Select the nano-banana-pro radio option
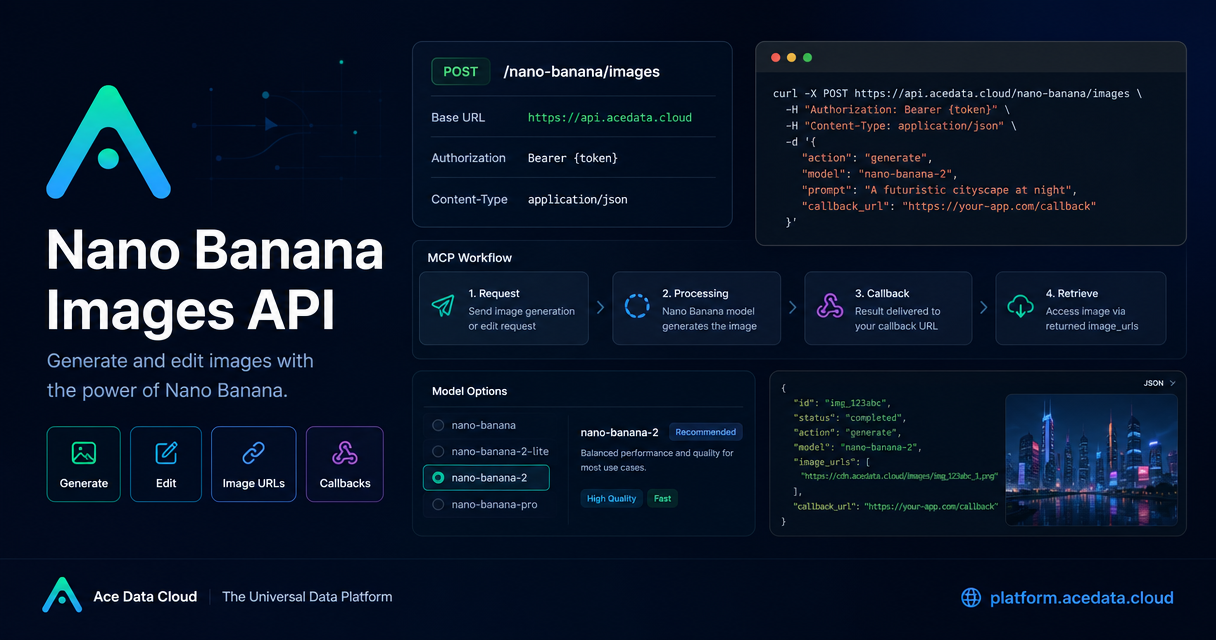Image resolution: width=1216 pixels, height=640 pixels. [x=438, y=505]
